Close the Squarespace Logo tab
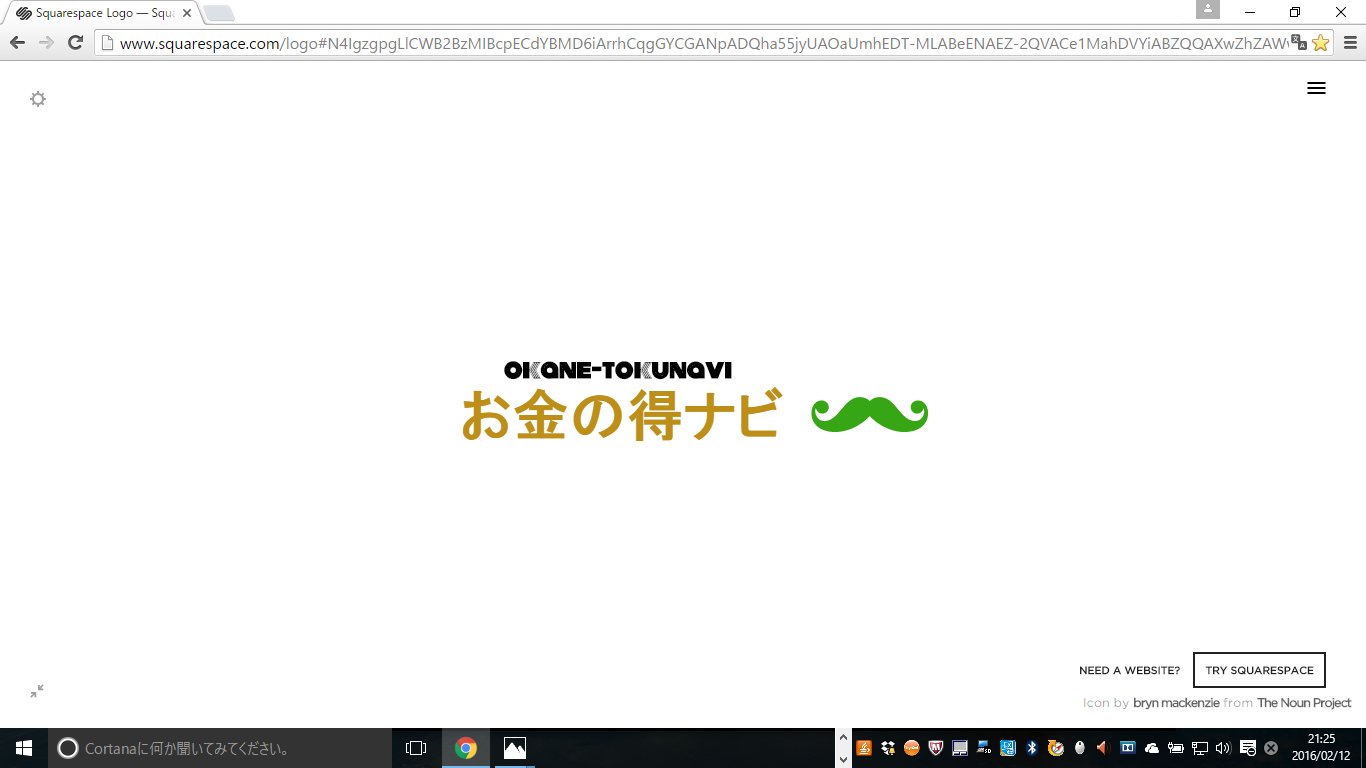 pos(186,13)
